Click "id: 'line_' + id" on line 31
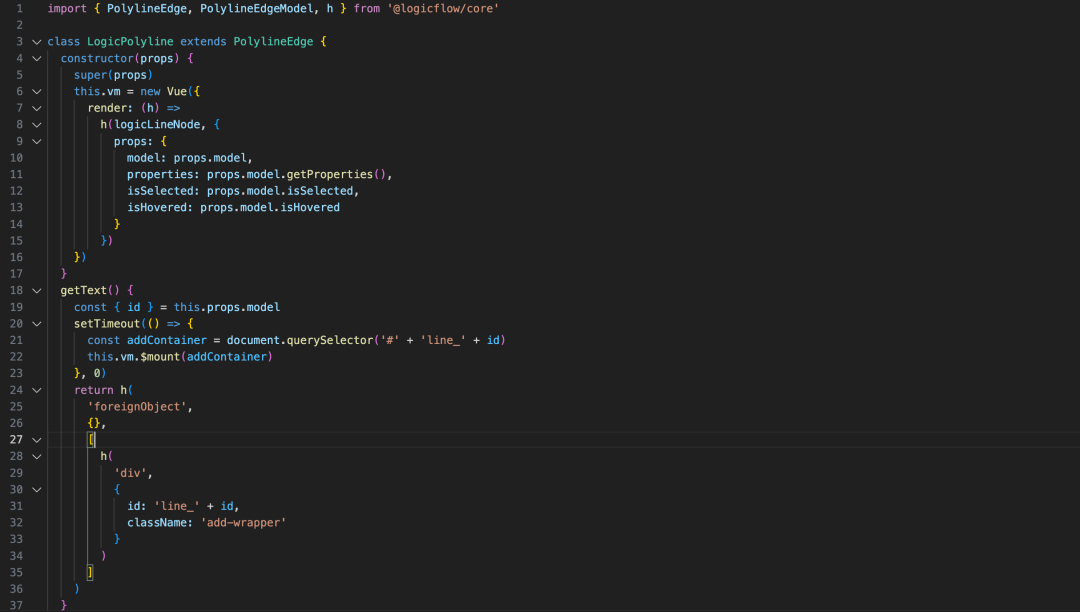 click(180, 506)
